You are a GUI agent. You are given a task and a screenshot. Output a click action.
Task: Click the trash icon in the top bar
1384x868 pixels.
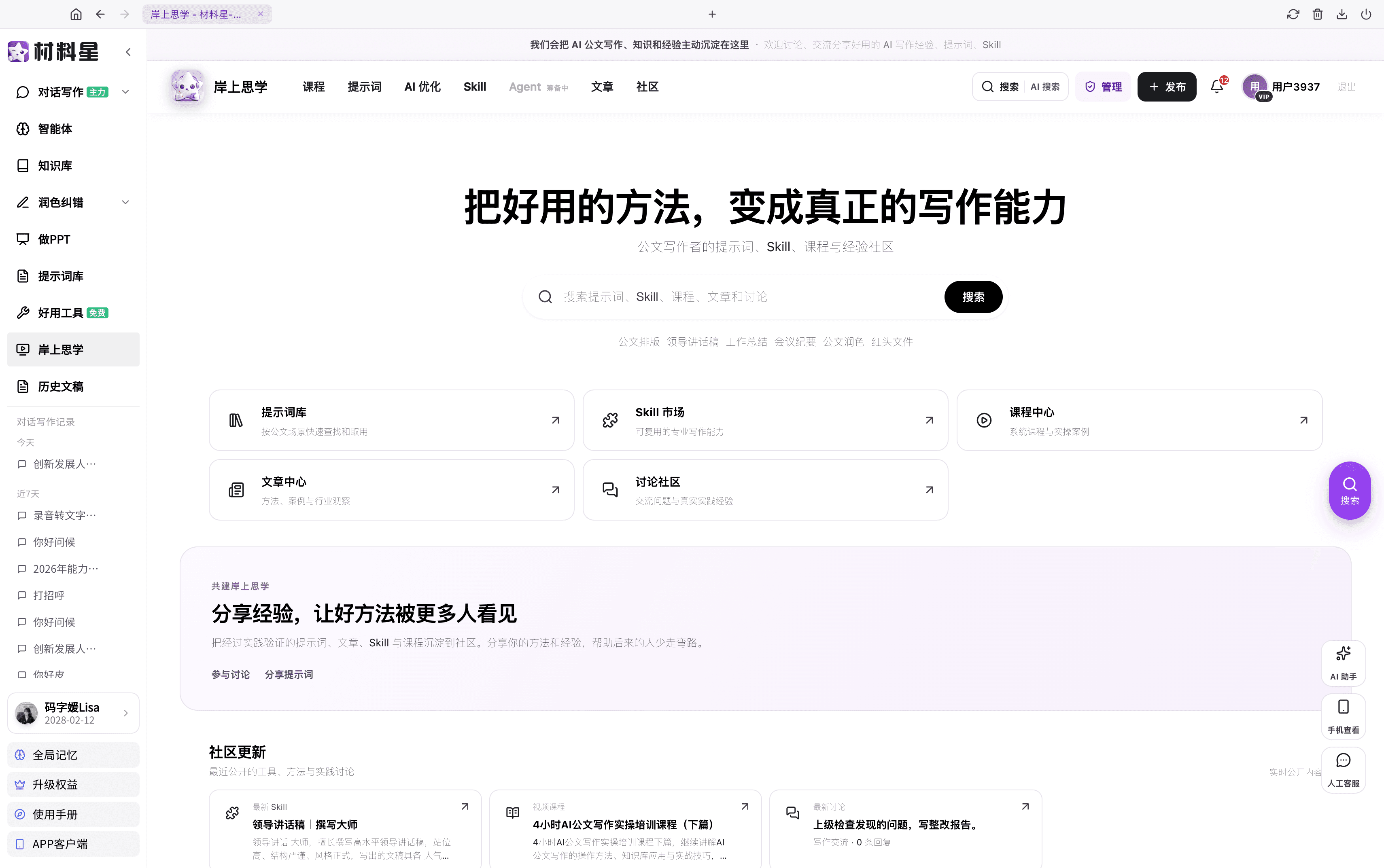click(1317, 14)
